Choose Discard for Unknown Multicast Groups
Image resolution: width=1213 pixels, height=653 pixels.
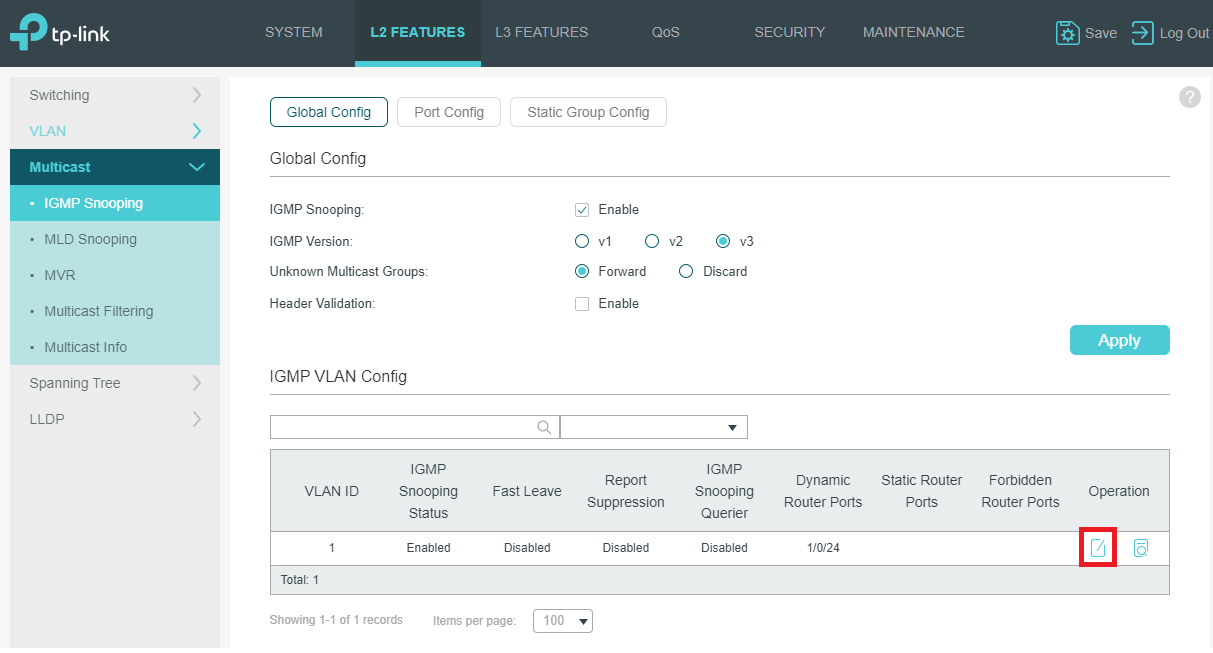[686, 272]
